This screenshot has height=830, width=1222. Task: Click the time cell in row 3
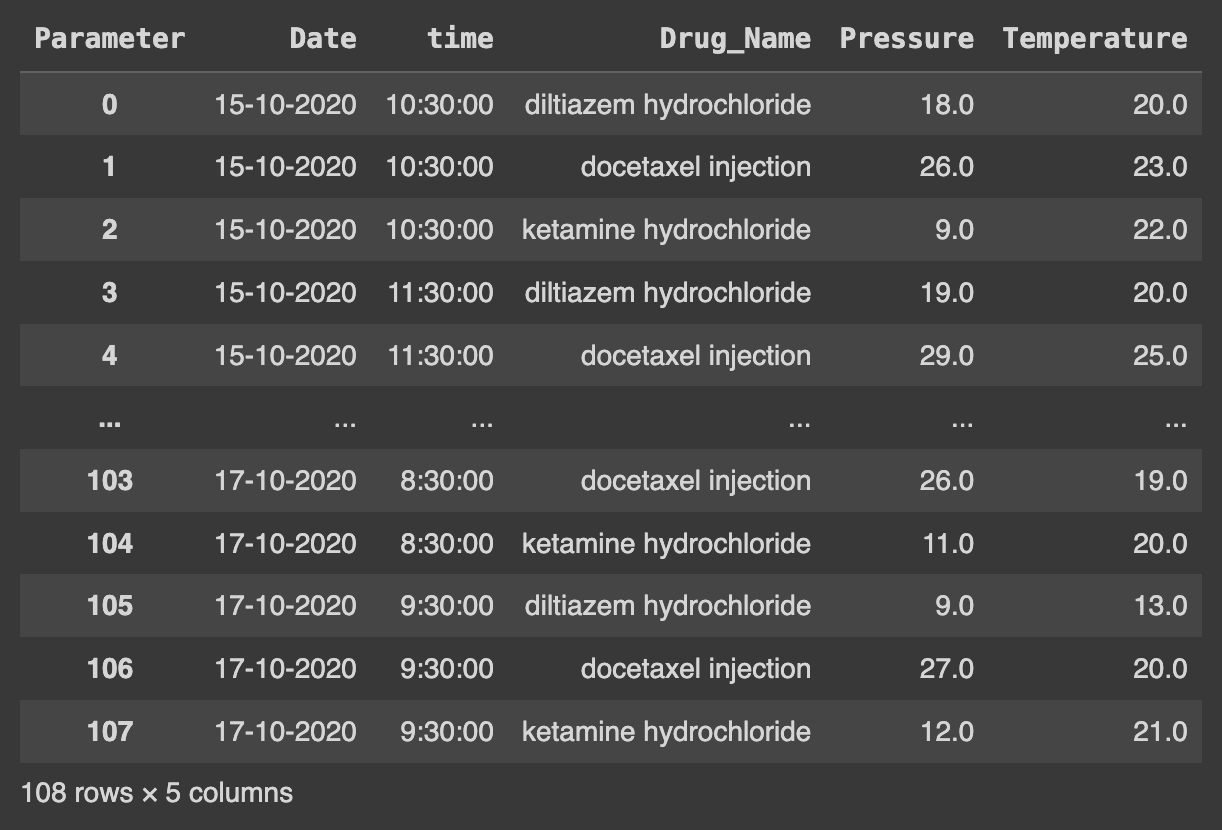440,293
